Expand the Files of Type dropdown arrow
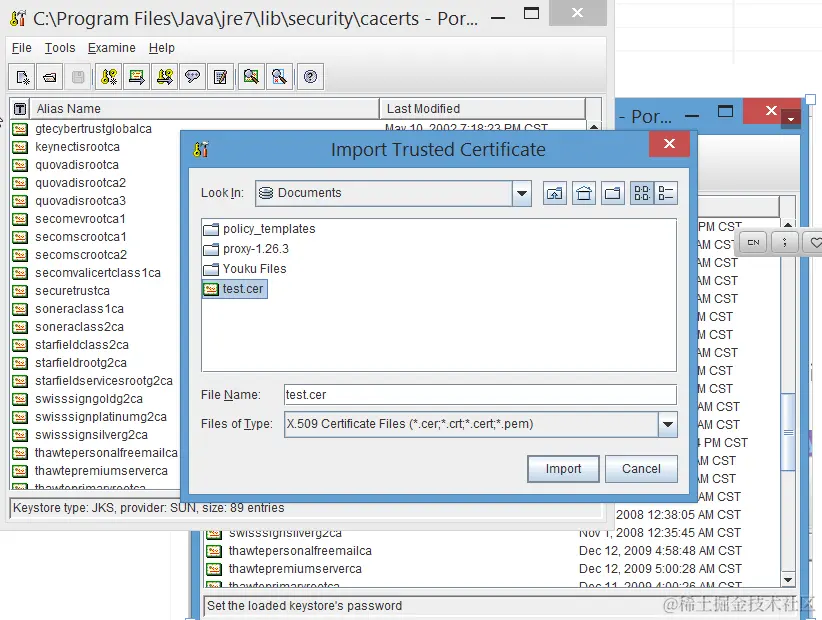Image resolution: width=822 pixels, height=620 pixels. coord(668,425)
